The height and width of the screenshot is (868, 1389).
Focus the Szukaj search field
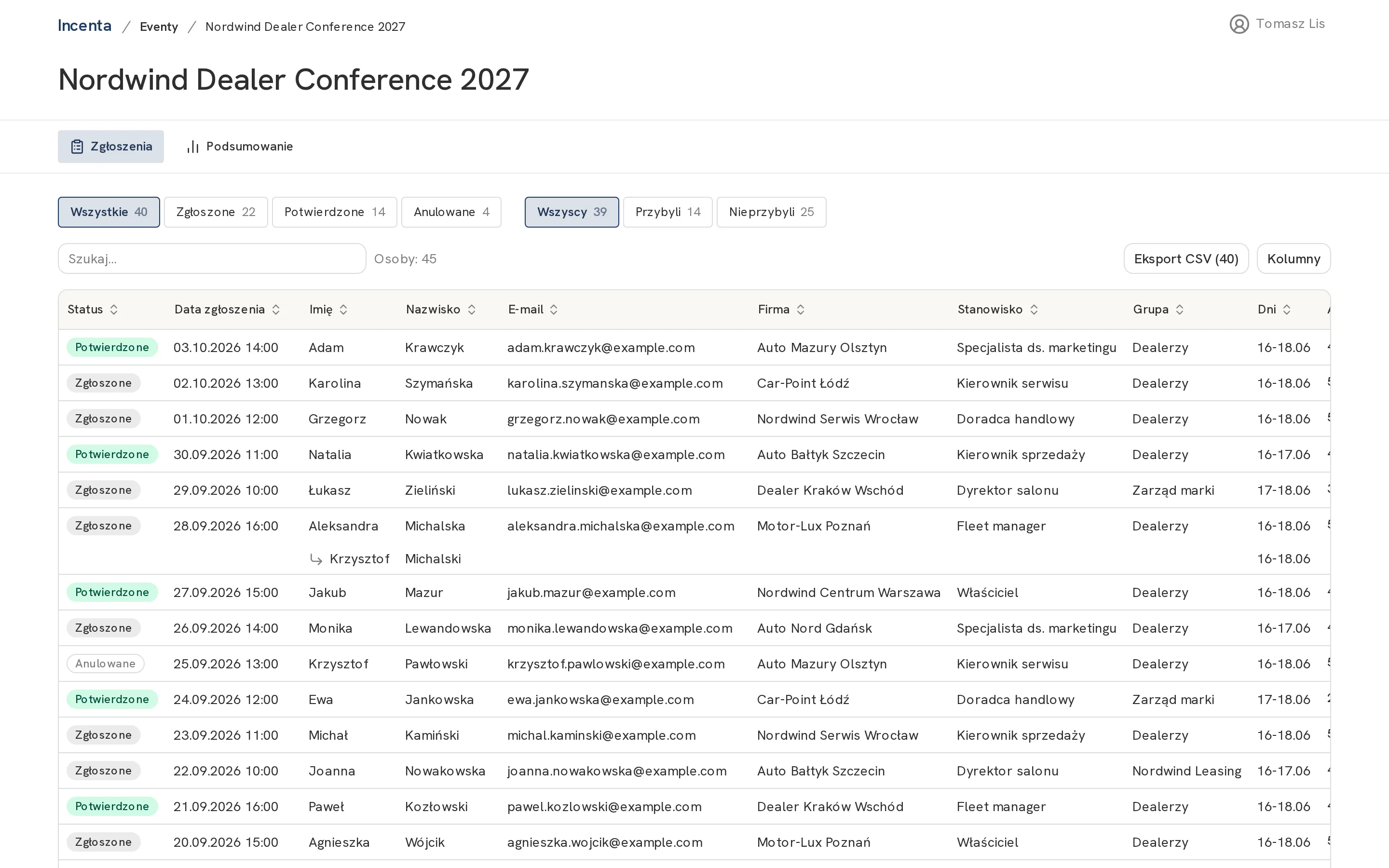(212, 259)
